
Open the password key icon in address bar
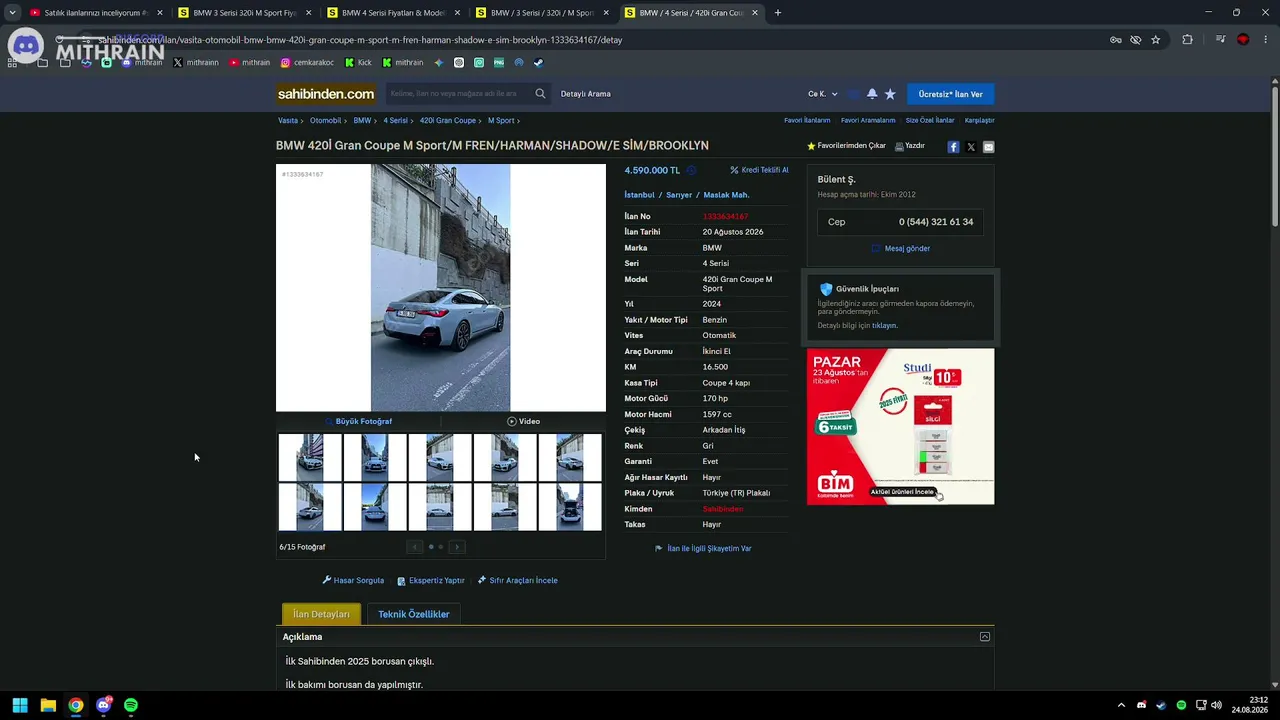(x=1115, y=40)
